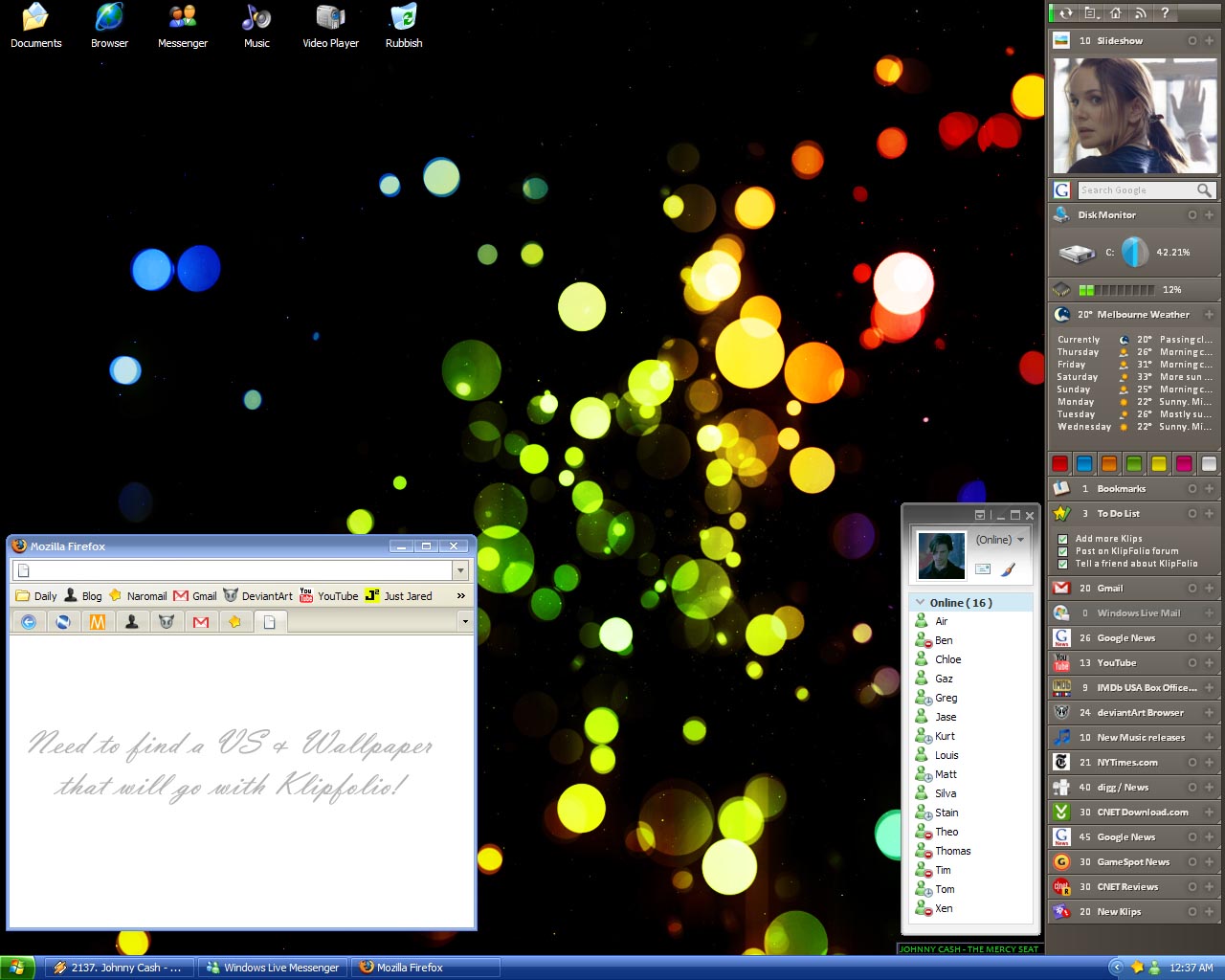Click the New Klips icon
This screenshot has width=1225, height=980.
[x=1061, y=911]
